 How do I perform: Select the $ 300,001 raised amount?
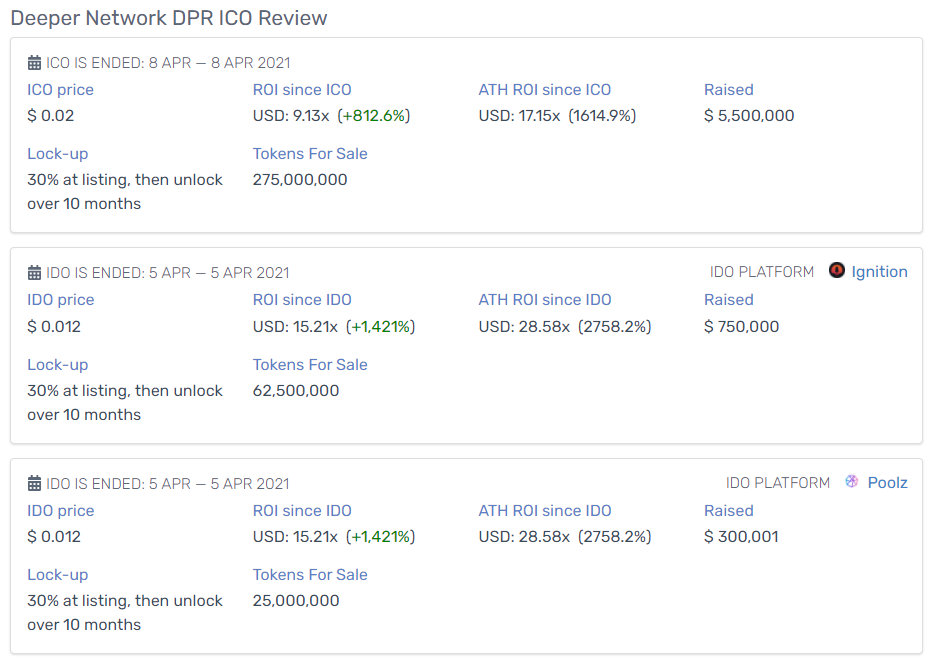click(x=741, y=537)
